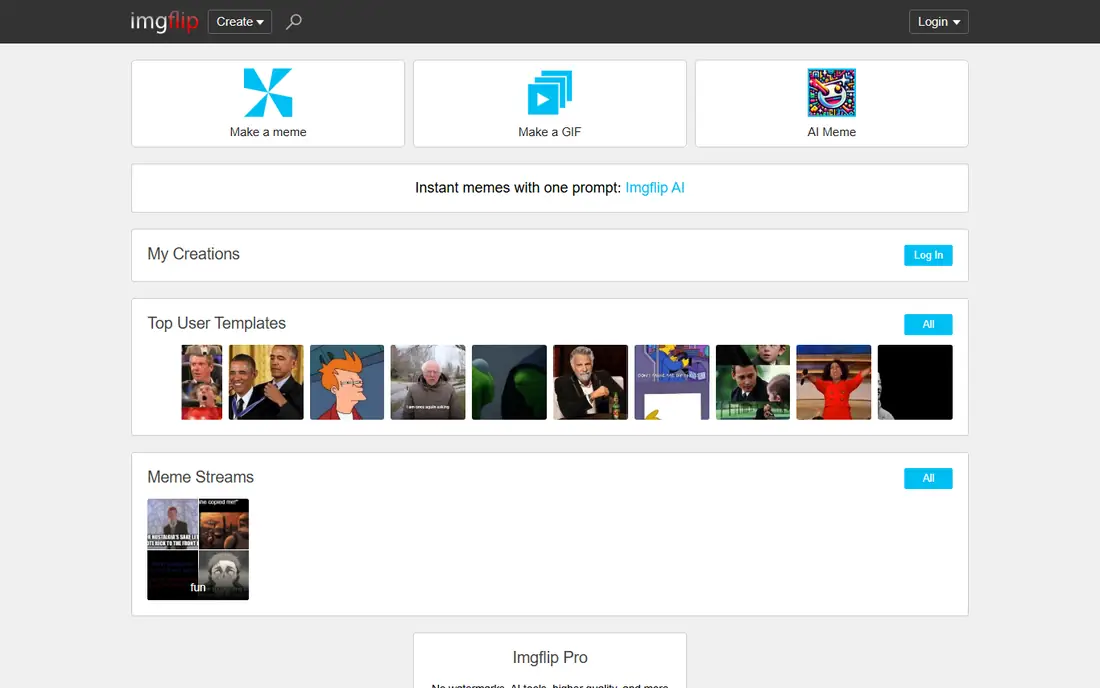Click the Meme Streams heading
The width and height of the screenshot is (1100, 688).
pos(201,477)
